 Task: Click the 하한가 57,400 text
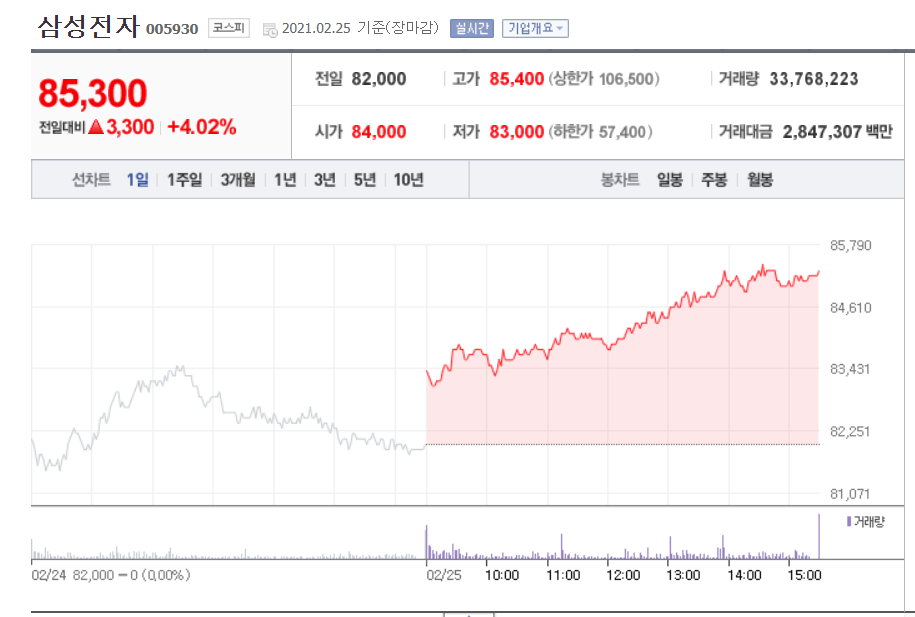pos(600,132)
